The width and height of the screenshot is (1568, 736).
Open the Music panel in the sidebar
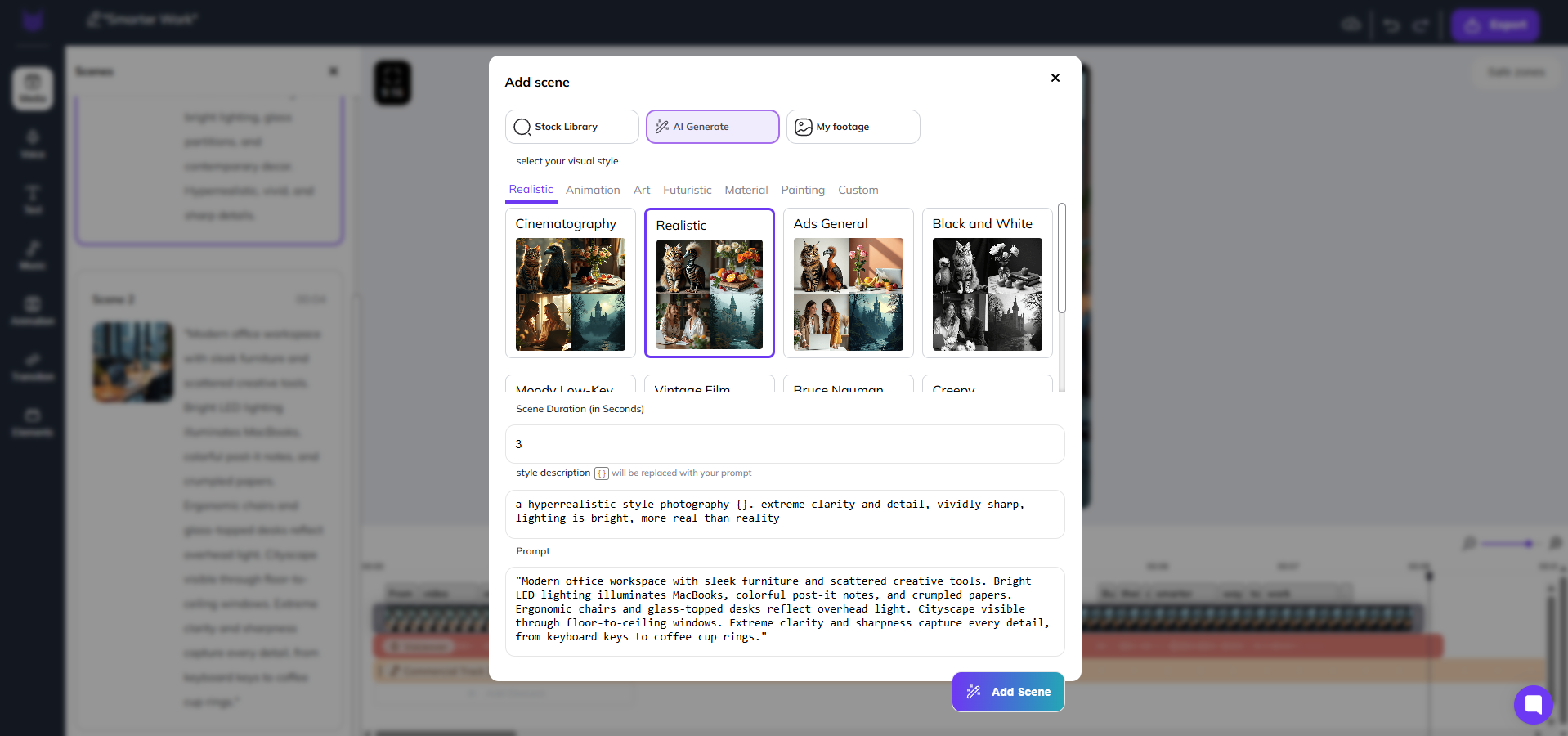33,255
